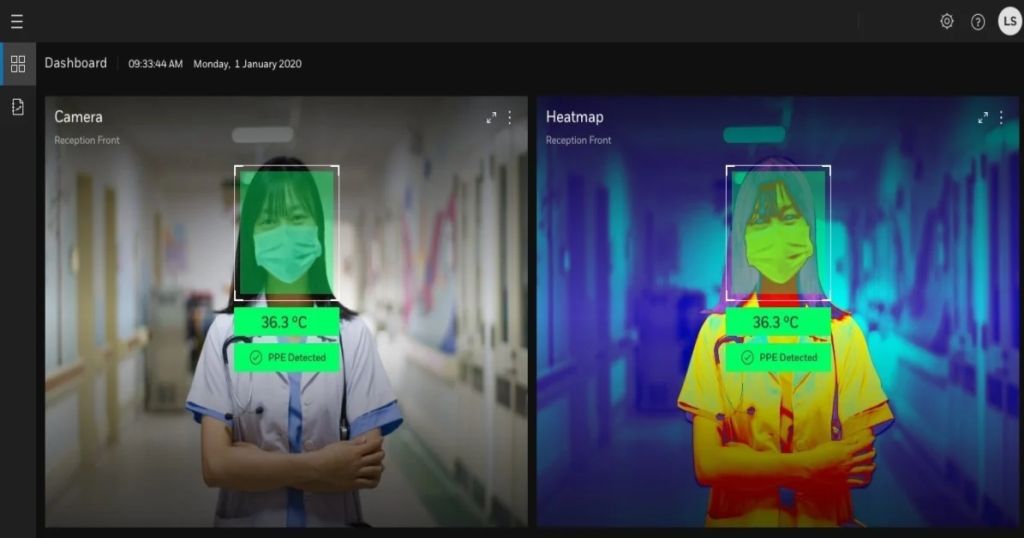Click Reception Front under Camera
1024x538 pixels.
(87, 140)
